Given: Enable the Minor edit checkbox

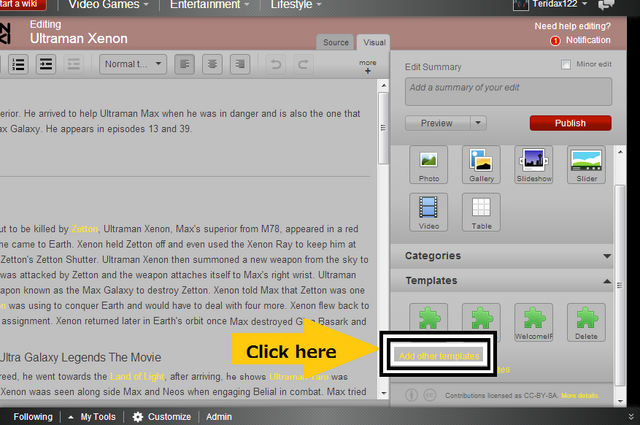Looking at the screenshot, I should click(566, 64).
